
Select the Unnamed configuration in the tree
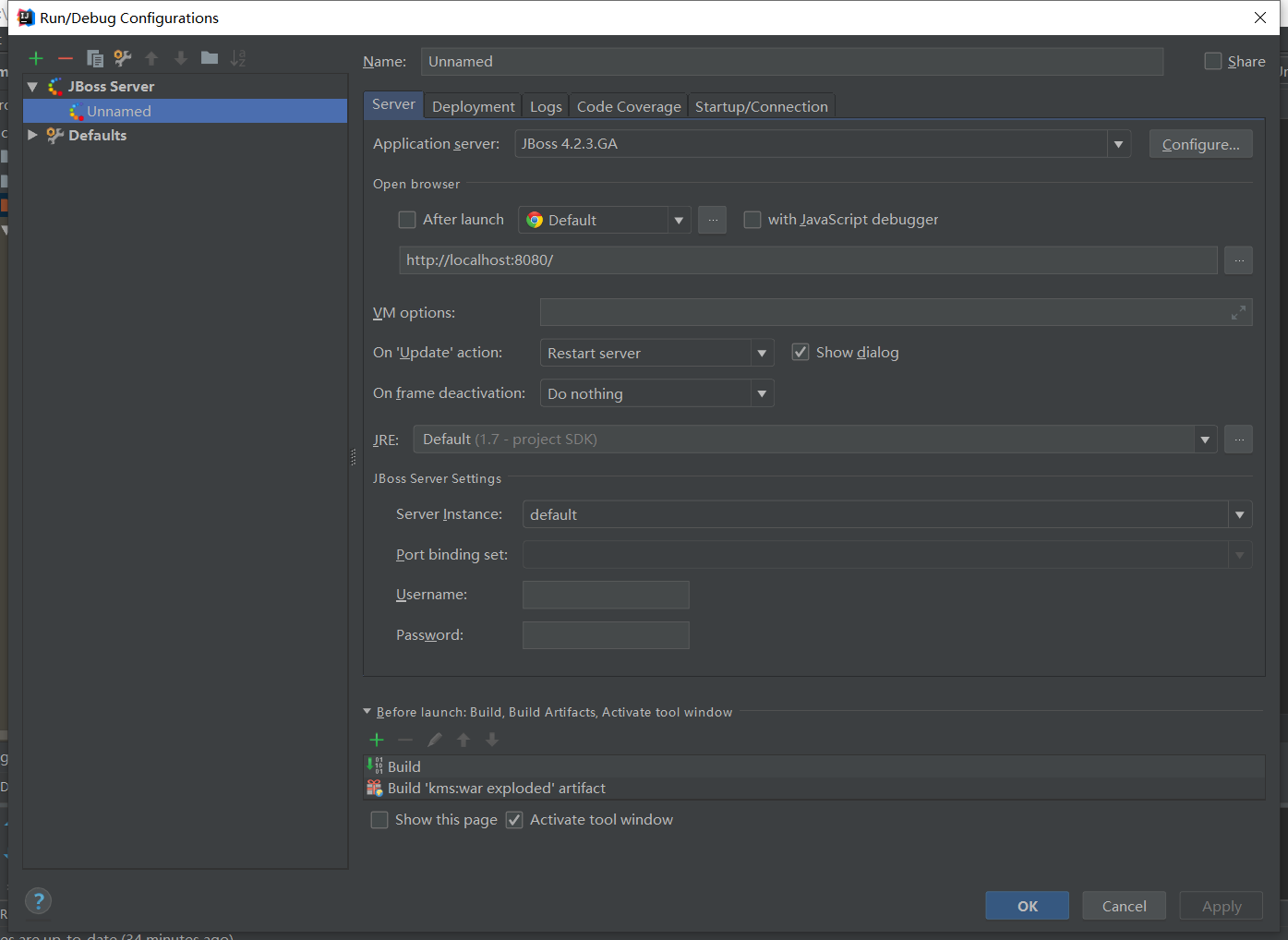point(185,111)
